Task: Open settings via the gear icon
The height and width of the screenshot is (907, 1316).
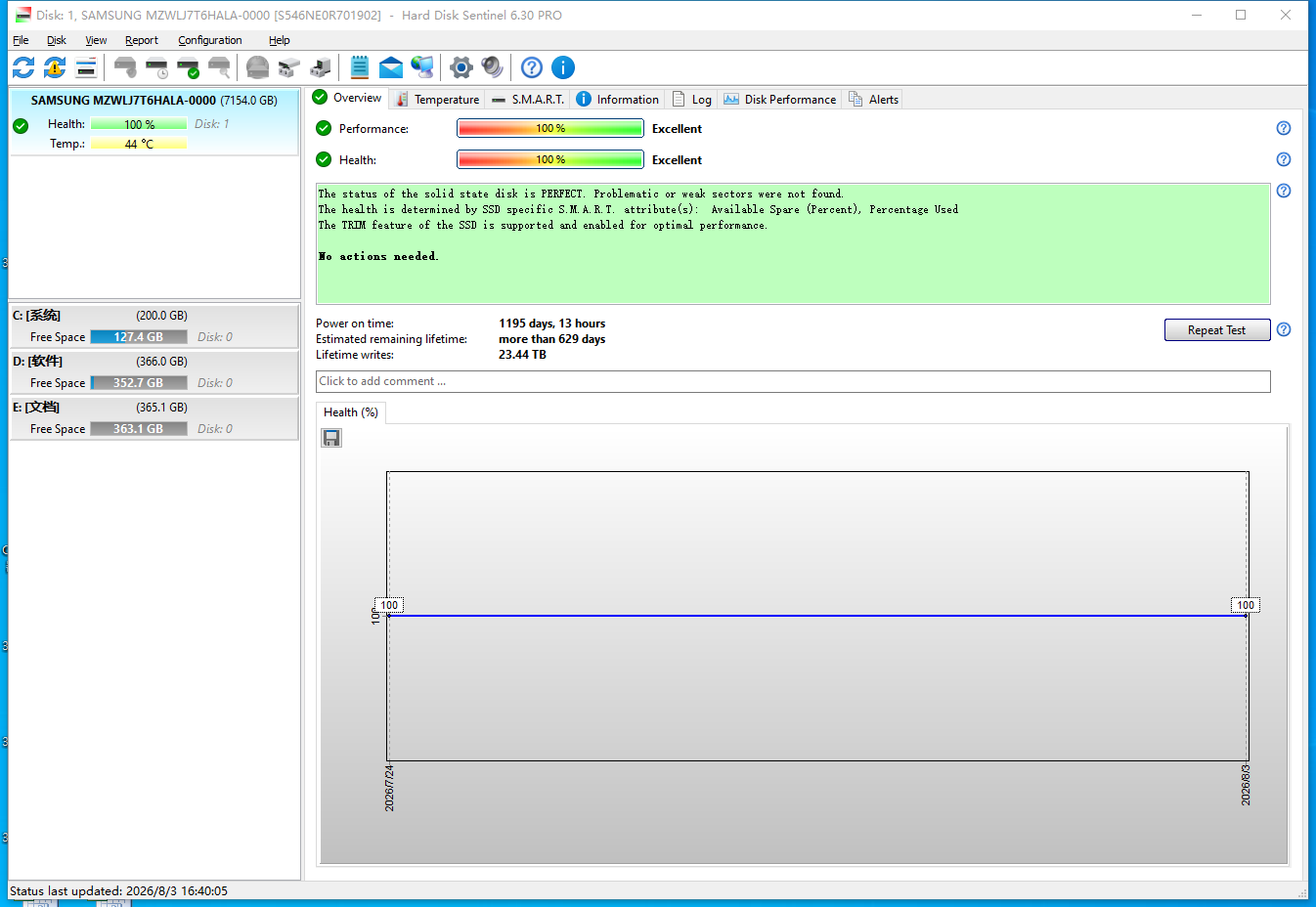Action: [x=461, y=67]
